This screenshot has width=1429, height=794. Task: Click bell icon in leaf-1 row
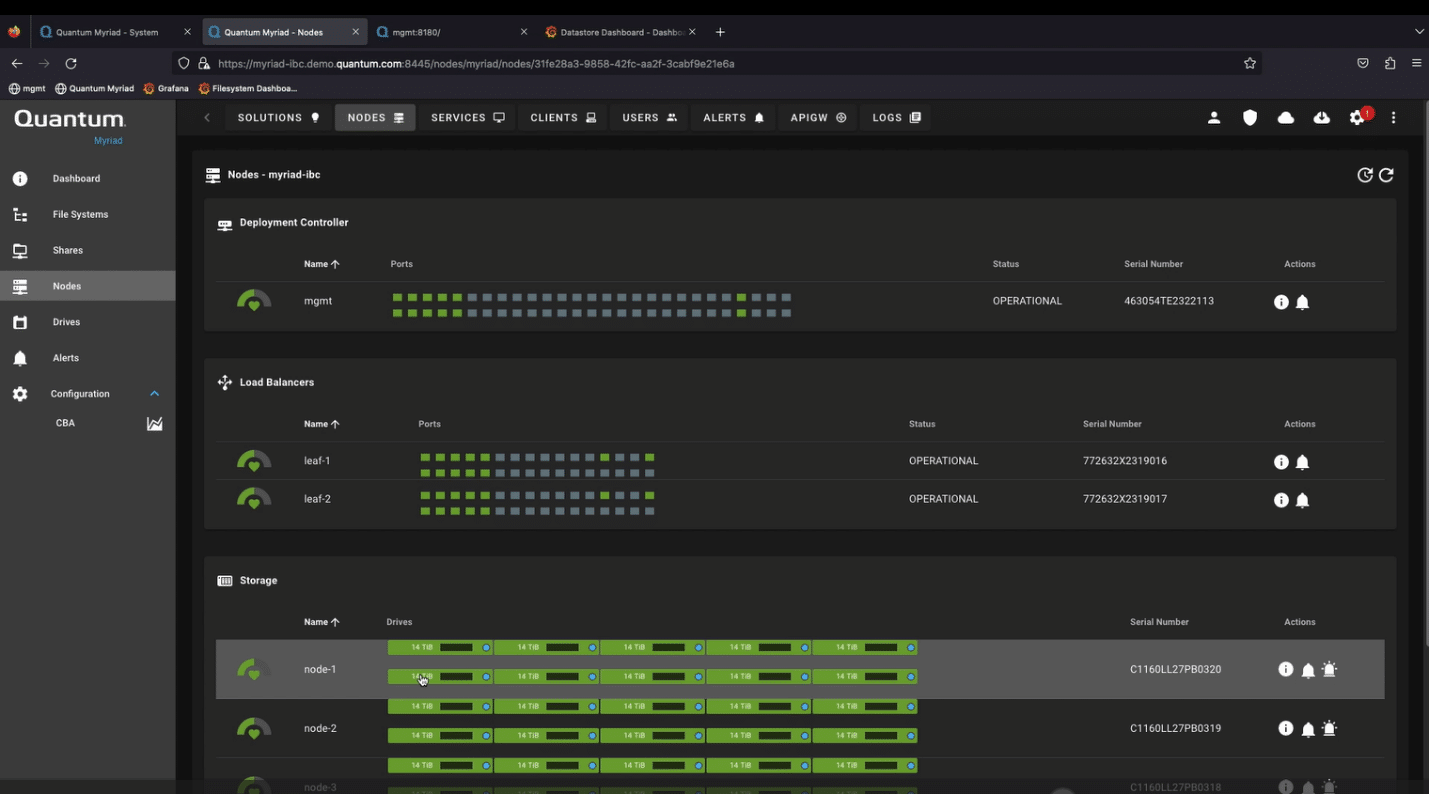(1302, 462)
